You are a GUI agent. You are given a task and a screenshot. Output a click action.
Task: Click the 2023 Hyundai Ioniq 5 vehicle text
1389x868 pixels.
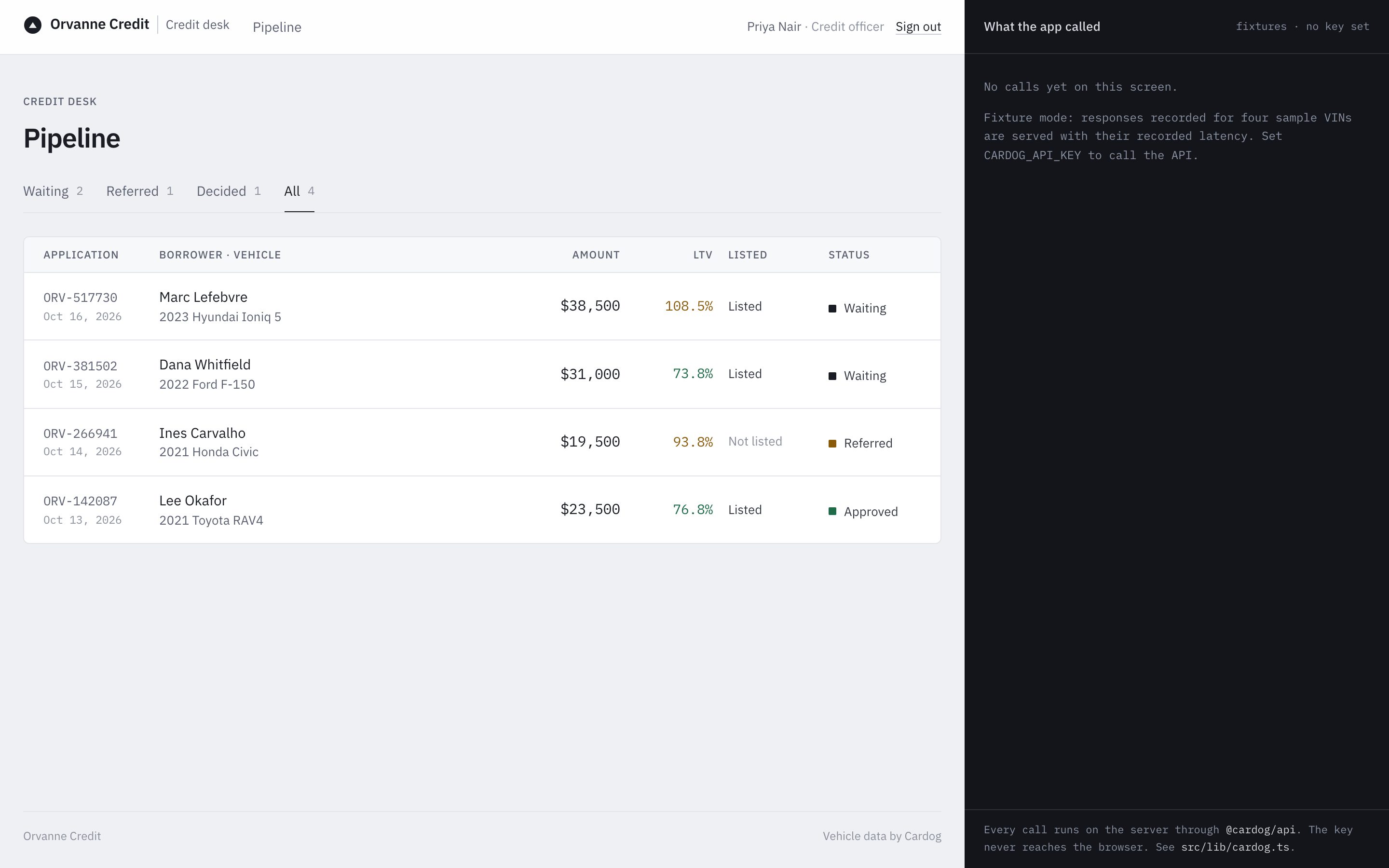point(220,317)
